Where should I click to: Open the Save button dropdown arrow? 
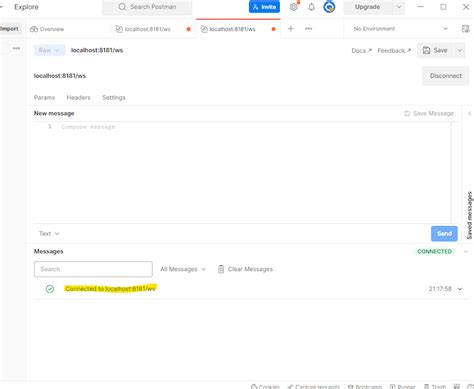pos(460,51)
